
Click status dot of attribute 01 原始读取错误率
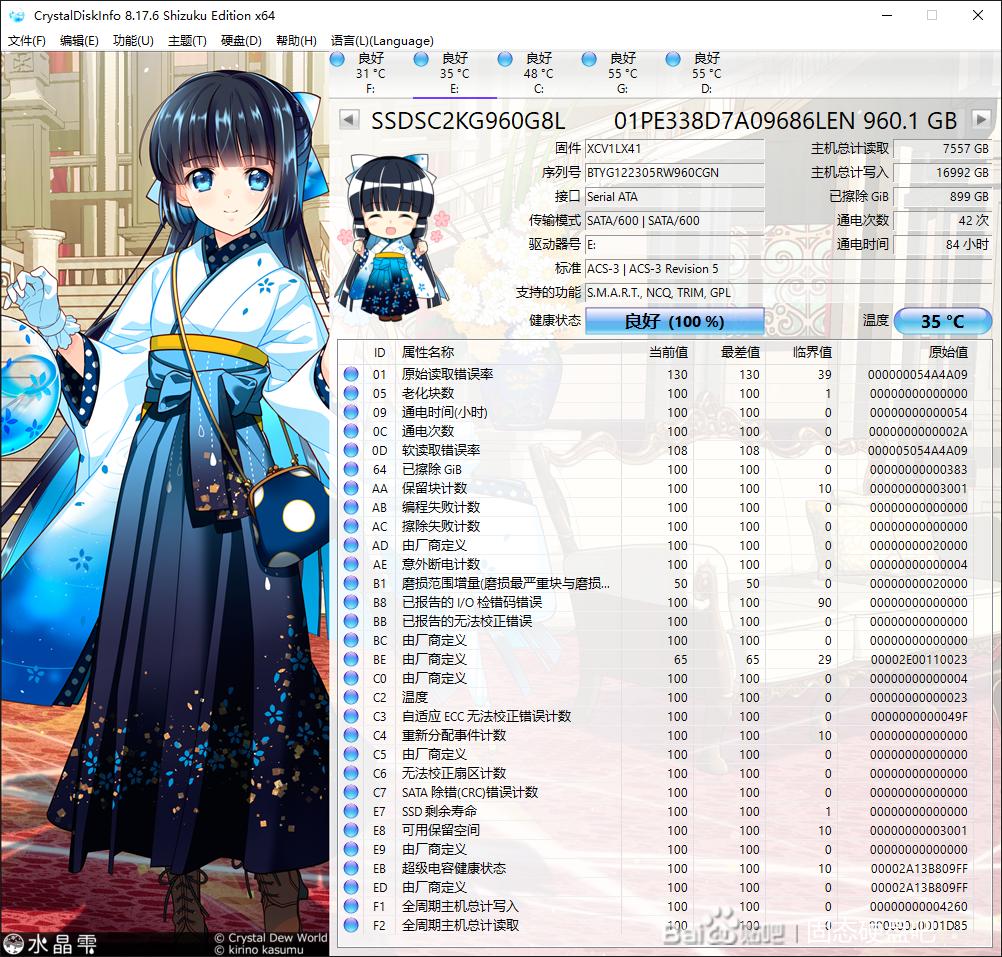351,374
